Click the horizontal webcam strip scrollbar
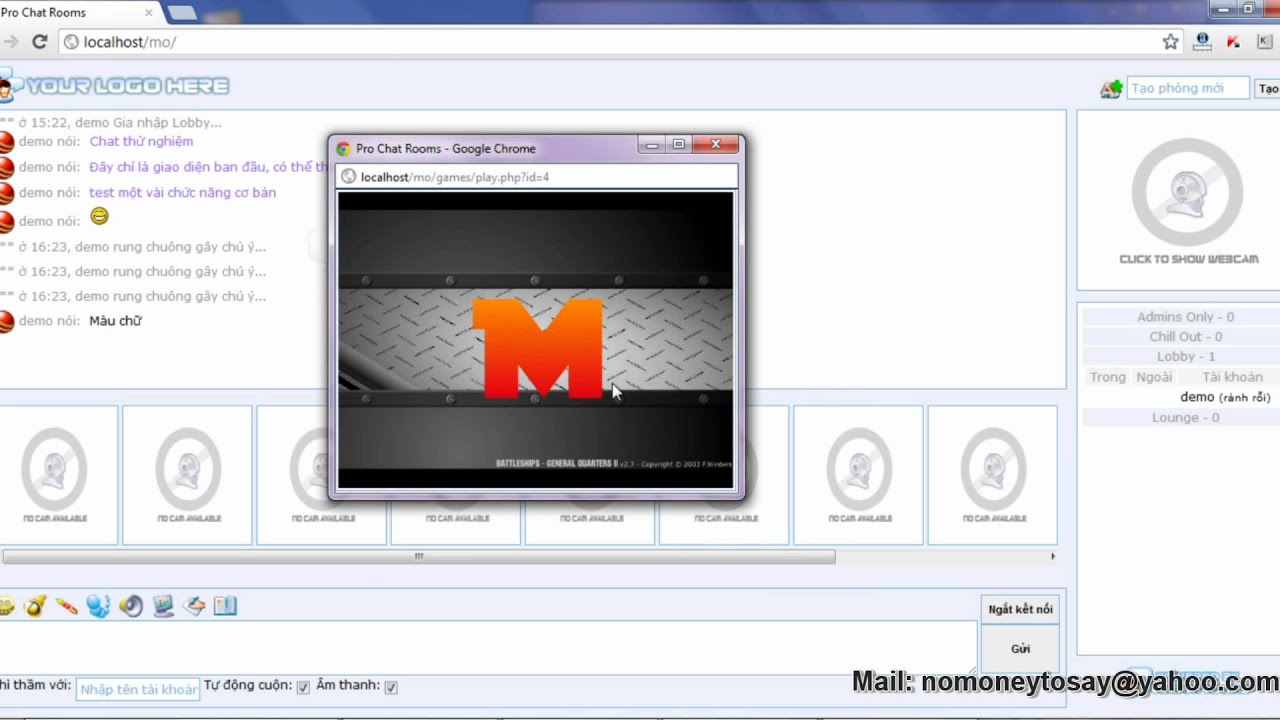 pyautogui.click(x=419, y=557)
